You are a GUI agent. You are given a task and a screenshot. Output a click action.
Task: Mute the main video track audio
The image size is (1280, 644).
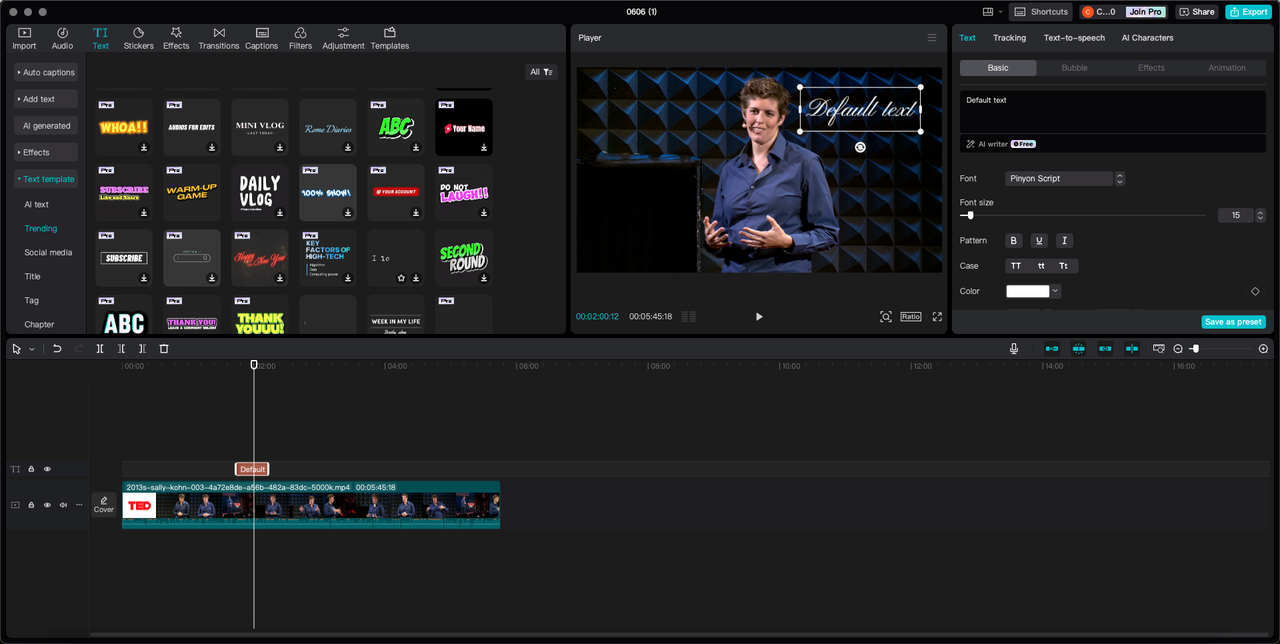point(63,505)
